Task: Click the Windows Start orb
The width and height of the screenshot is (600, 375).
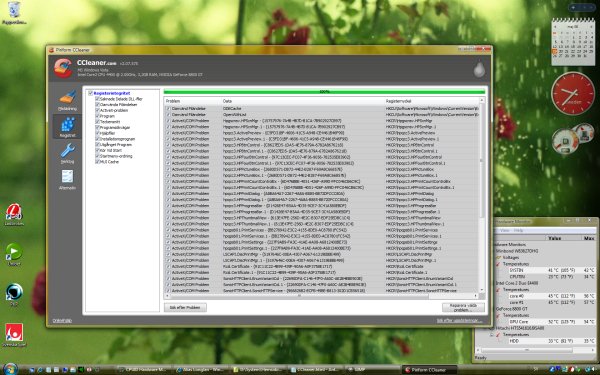Action: [10, 369]
